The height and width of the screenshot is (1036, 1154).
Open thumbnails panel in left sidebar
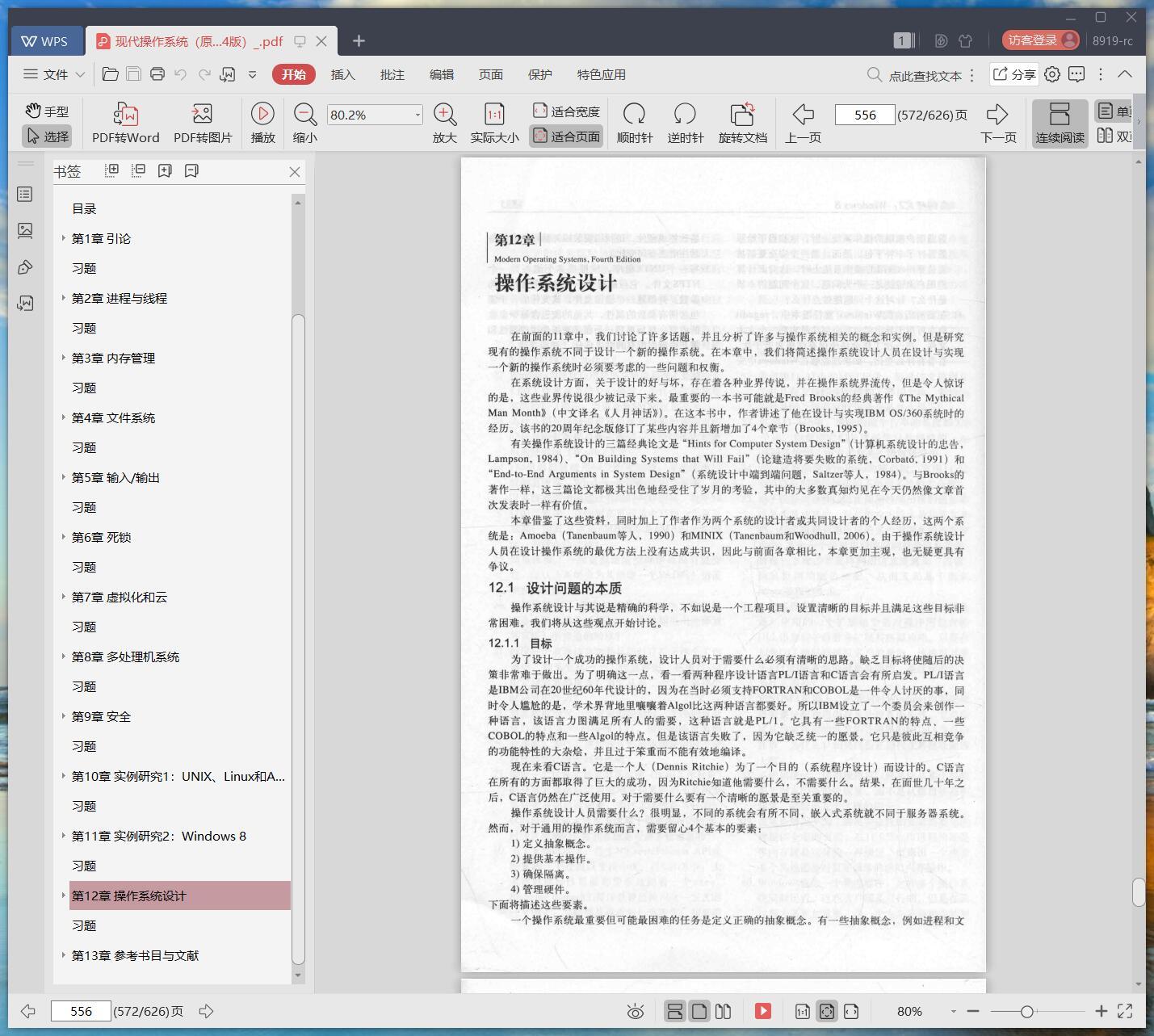(25, 231)
